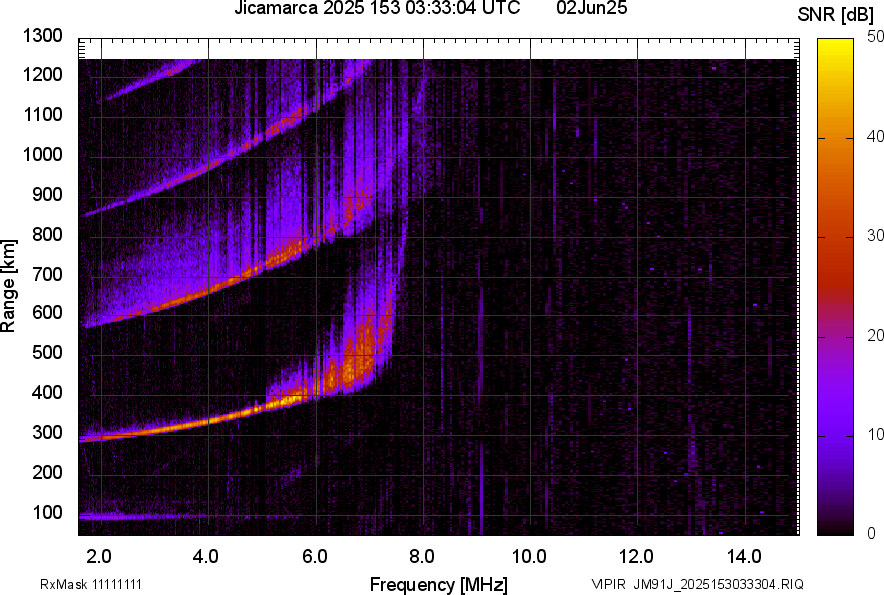This screenshot has height=595, width=884.
Task: Click the range tick label 100
Action: (x=47, y=512)
